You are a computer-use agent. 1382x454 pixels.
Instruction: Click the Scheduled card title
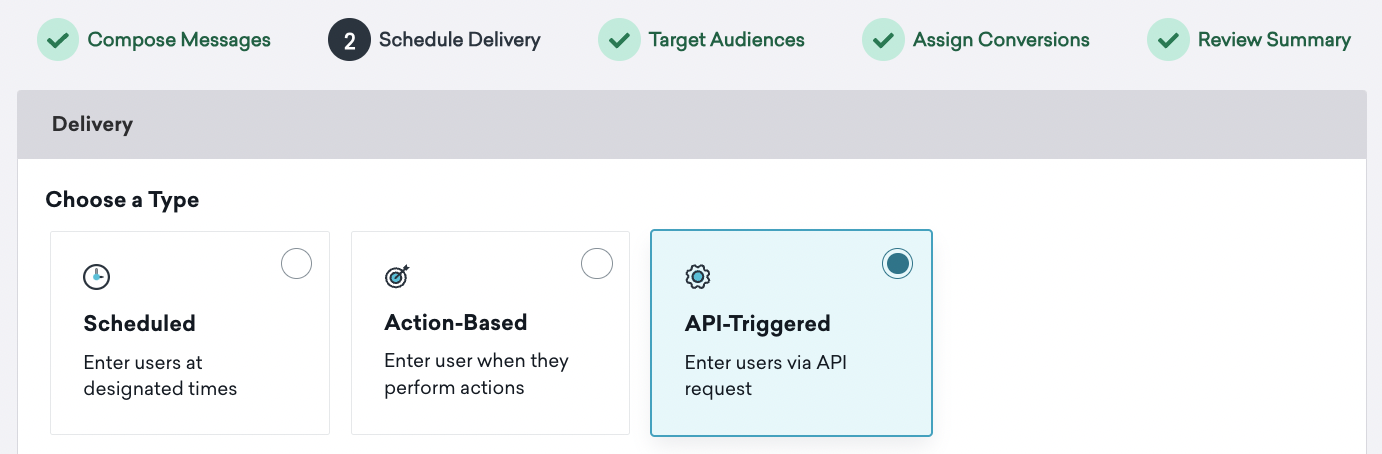pos(140,324)
